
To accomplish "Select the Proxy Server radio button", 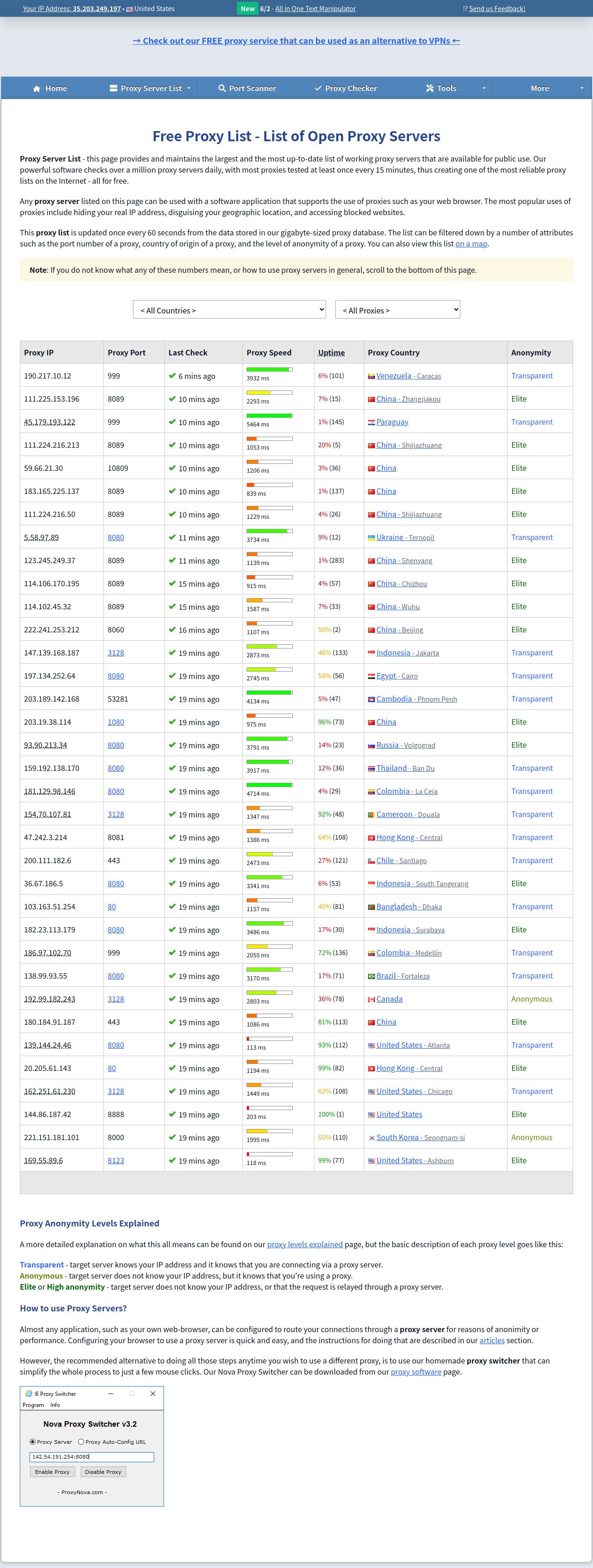I will point(32,1442).
